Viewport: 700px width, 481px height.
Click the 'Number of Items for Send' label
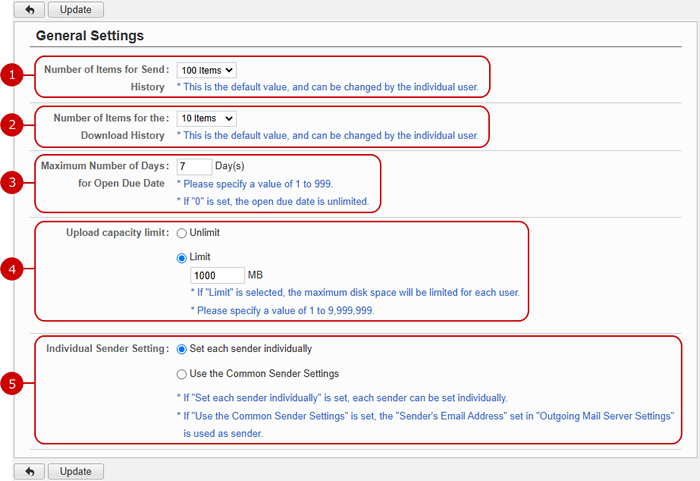click(x=107, y=70)
